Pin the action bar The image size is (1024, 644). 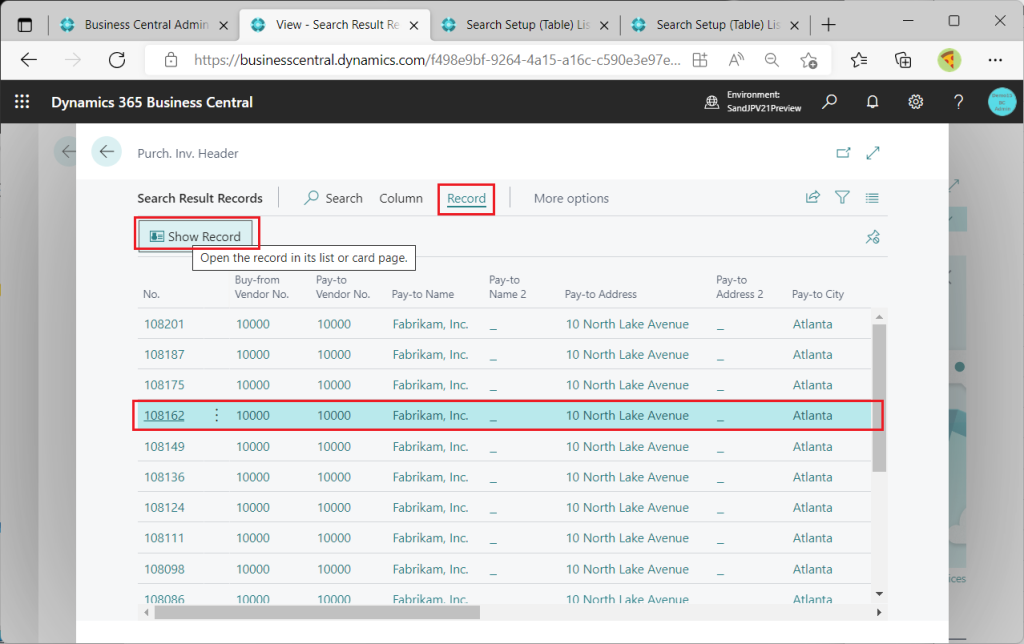pos(872,237)
